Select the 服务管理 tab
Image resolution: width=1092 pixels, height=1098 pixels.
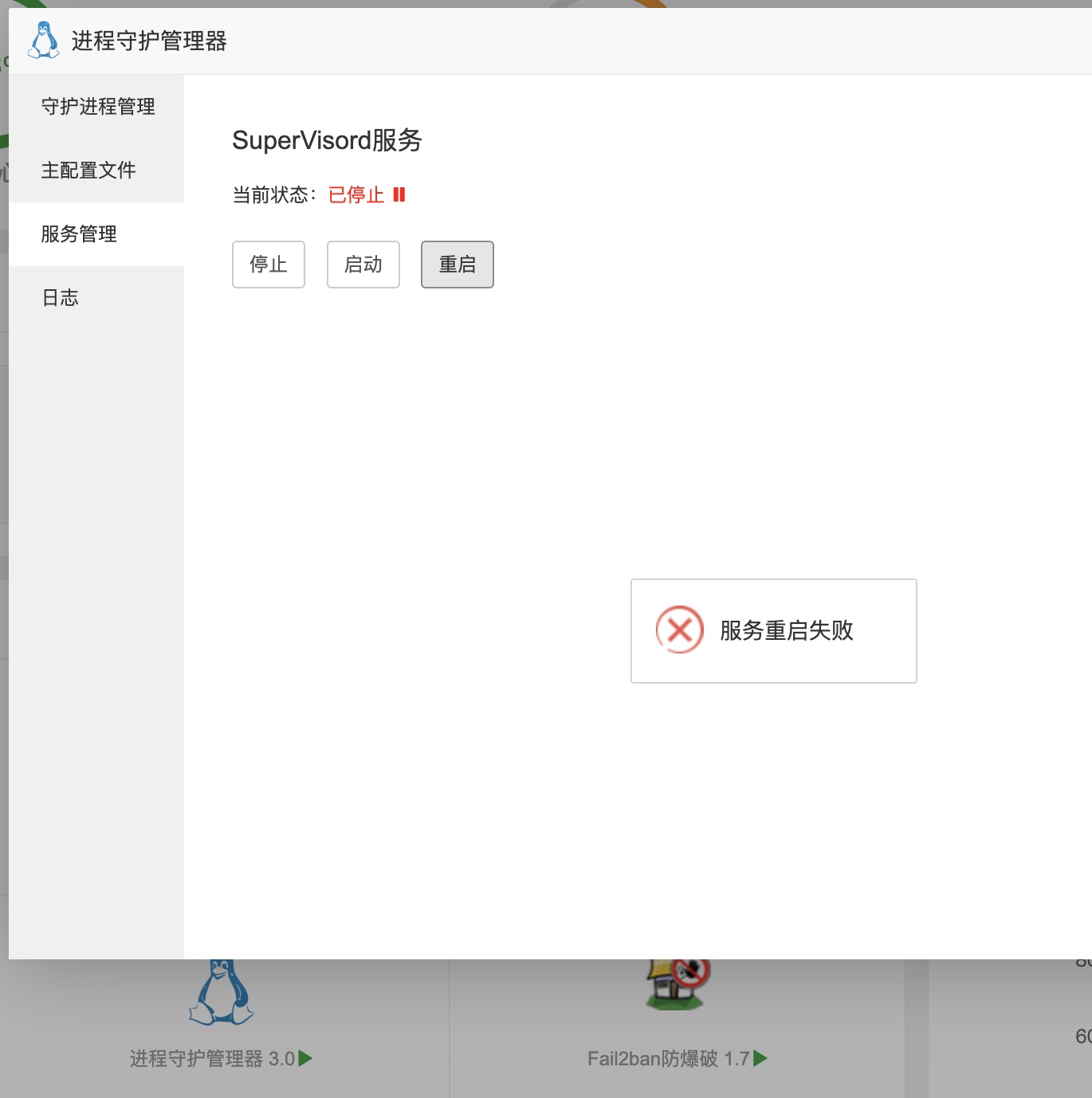point(96,233)
